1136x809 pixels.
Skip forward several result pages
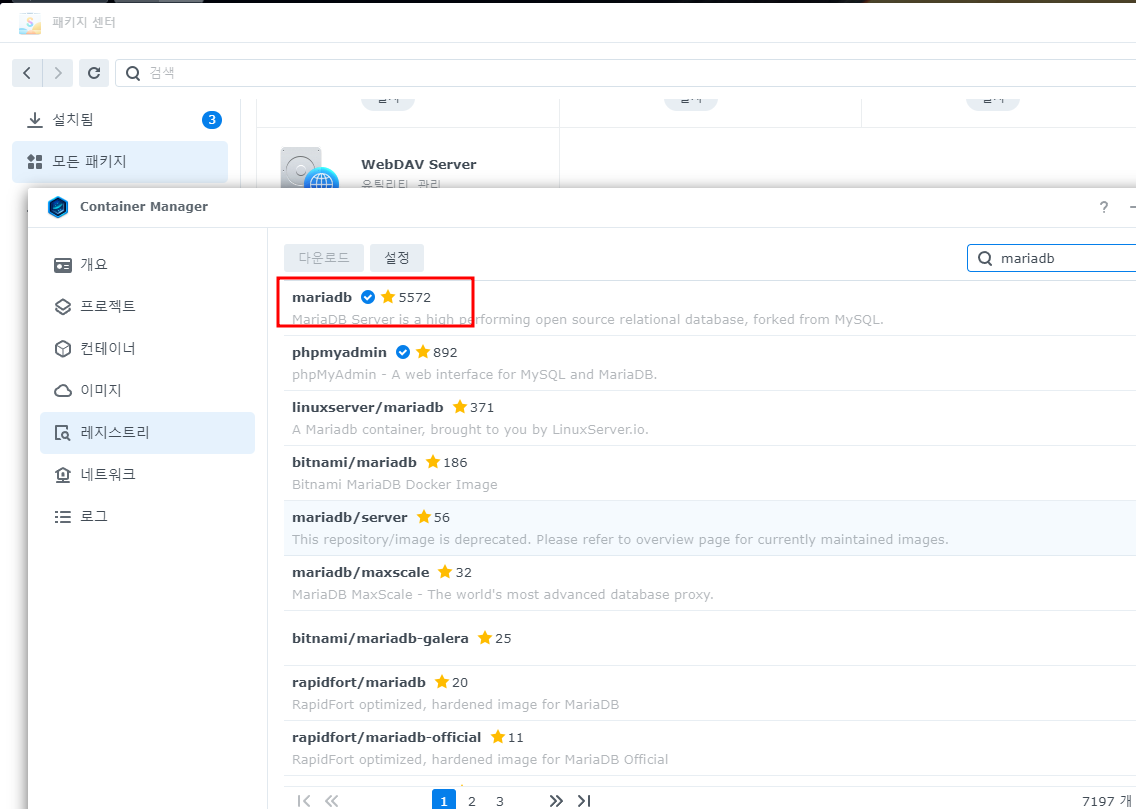point(556,800)
